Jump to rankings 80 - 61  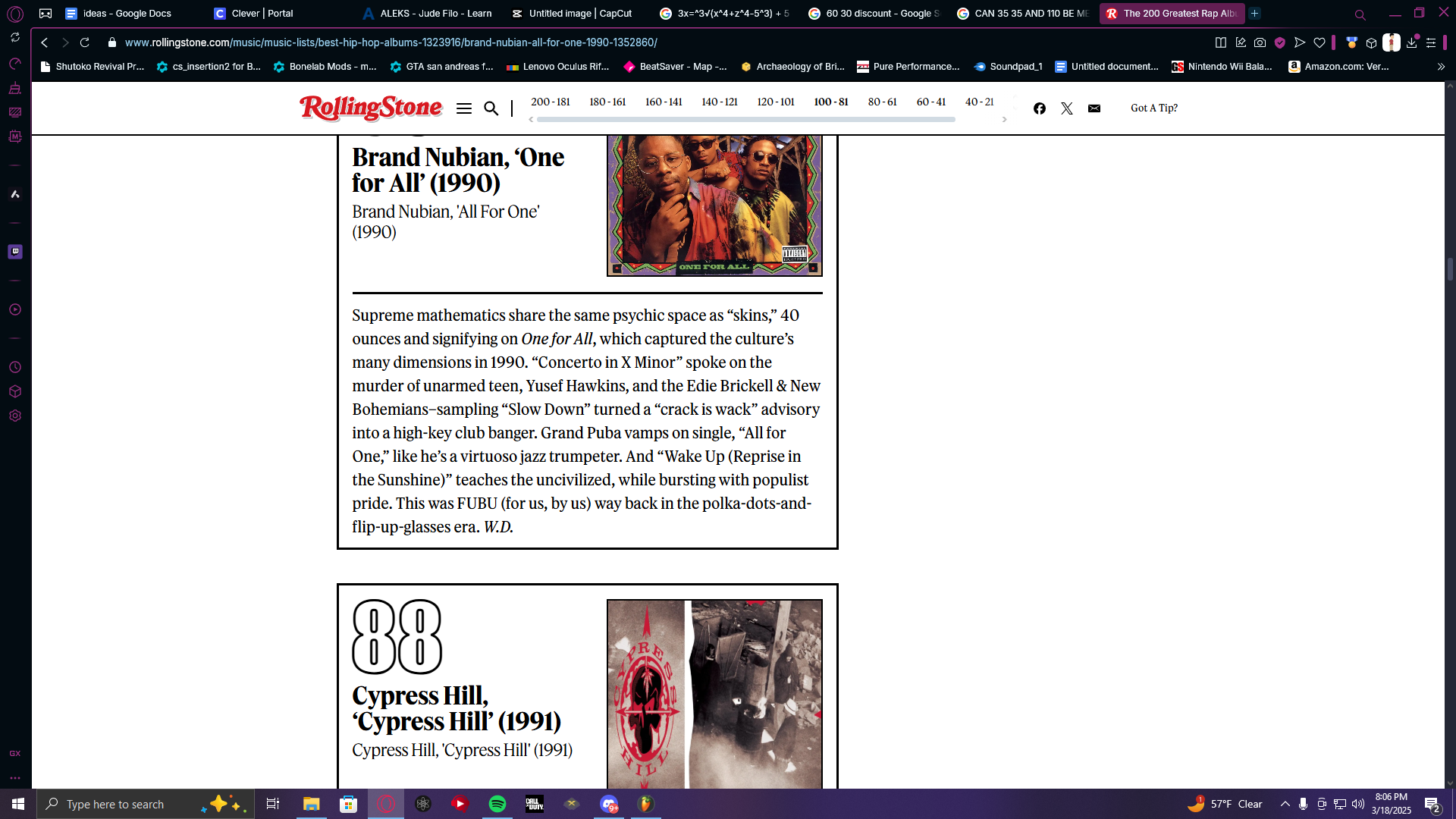882,102
